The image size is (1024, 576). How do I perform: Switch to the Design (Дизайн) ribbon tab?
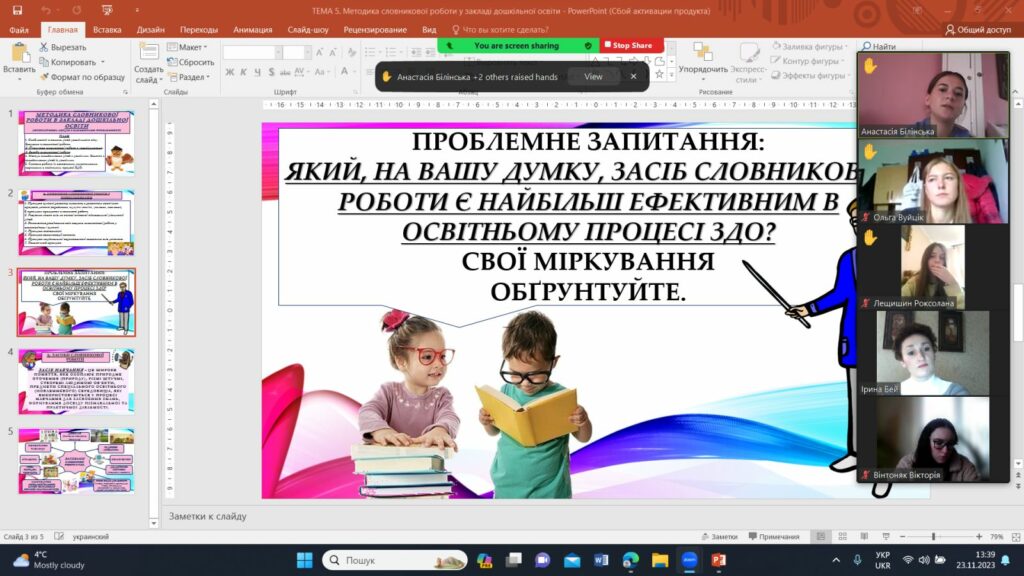tap(151, 29)
